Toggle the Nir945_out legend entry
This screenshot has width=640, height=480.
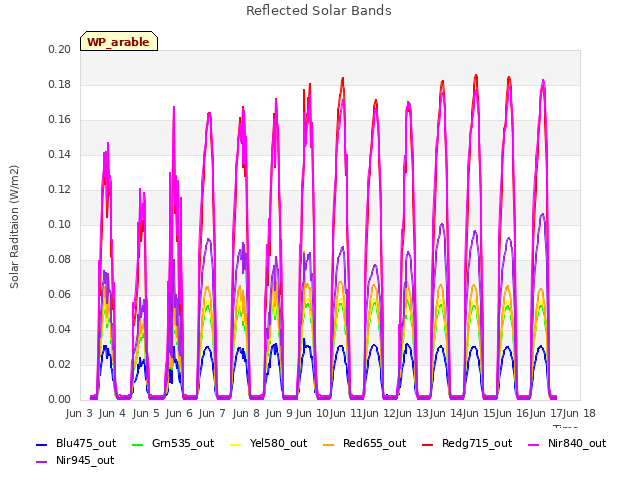point(75,461)
